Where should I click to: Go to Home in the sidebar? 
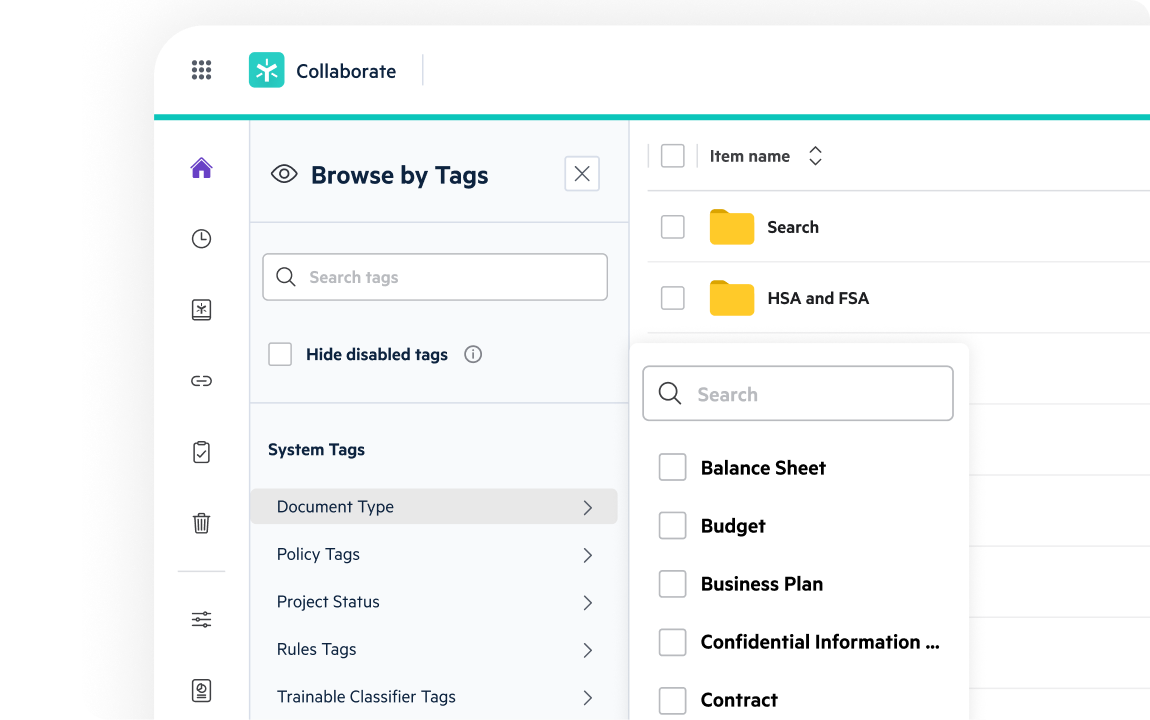(202, 168)
